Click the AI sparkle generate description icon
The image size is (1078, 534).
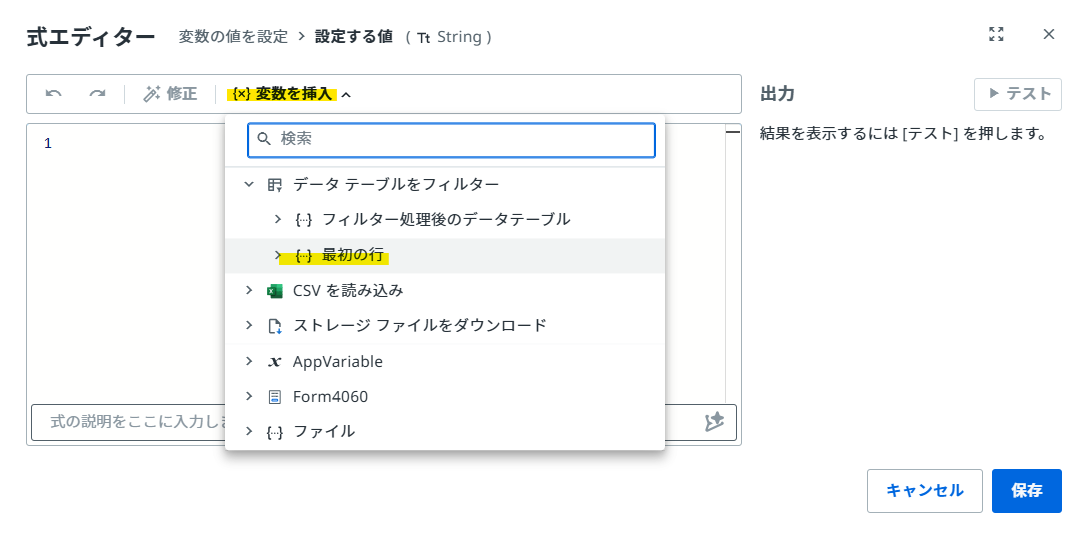tap(714, 422)
